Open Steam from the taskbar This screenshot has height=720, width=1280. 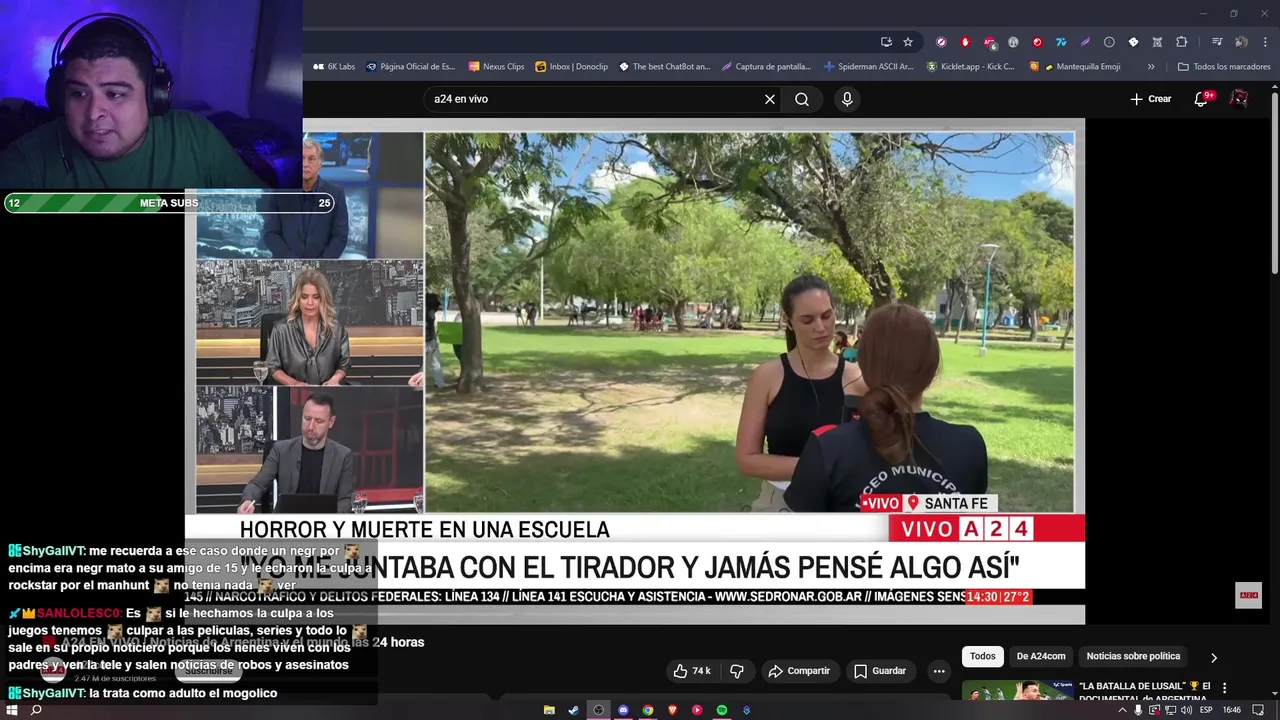coord(573,710)
